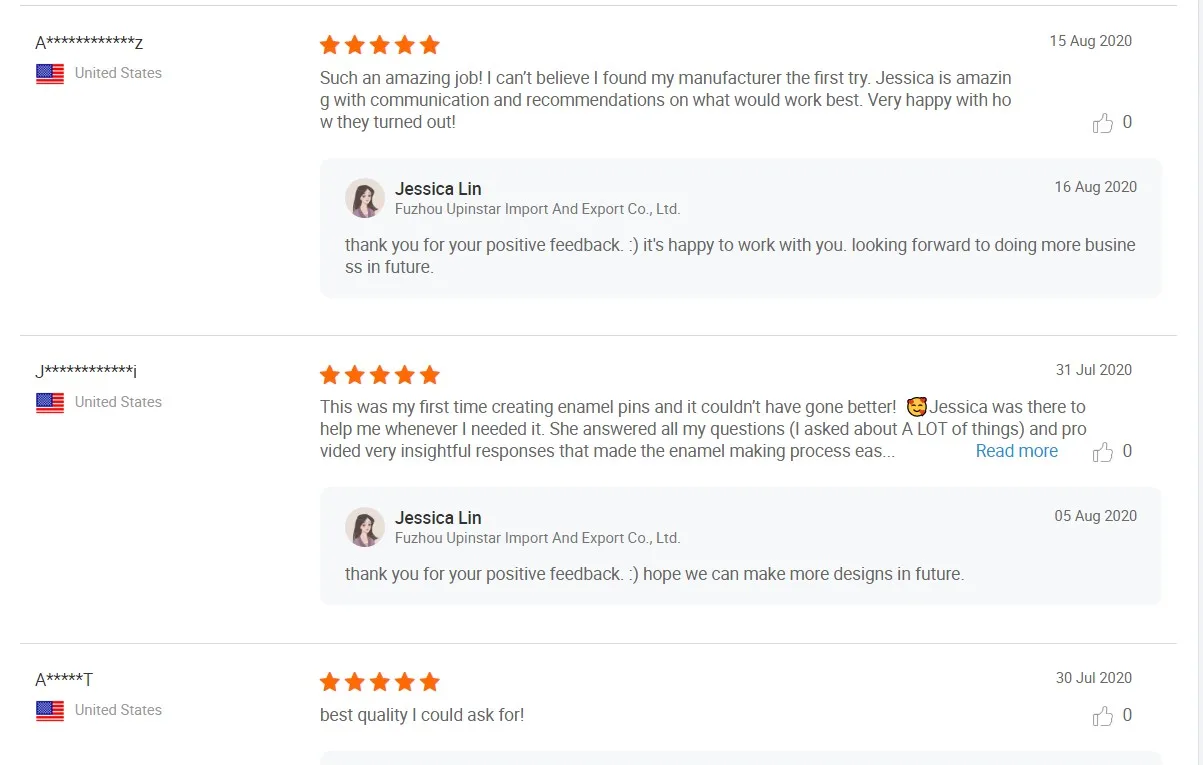Select reviewer name A************z
1203x765 pixels.
[x=89, y=43]
